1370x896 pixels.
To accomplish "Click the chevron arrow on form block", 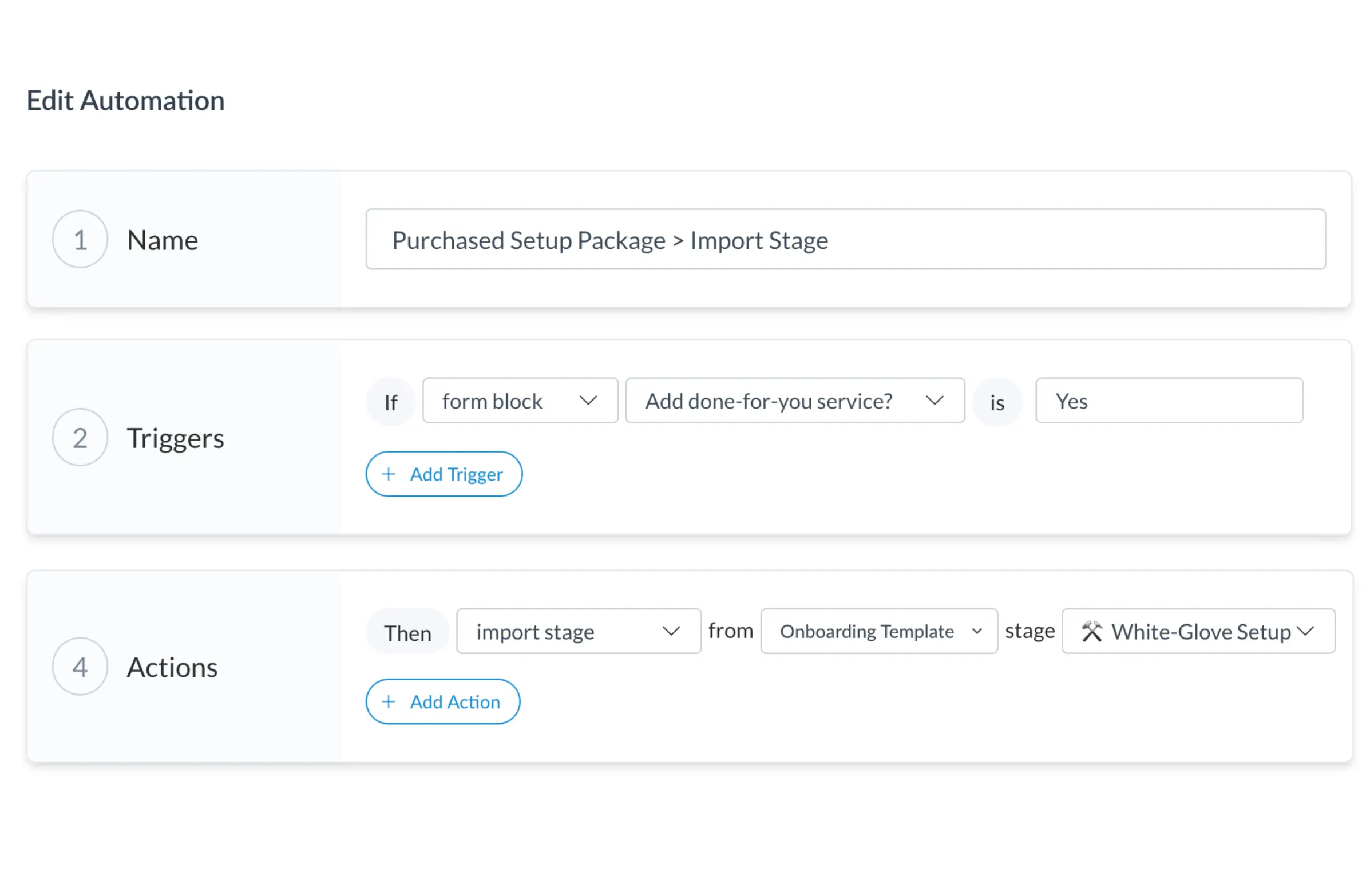I will pyautogui.click(x=588, y=401).
